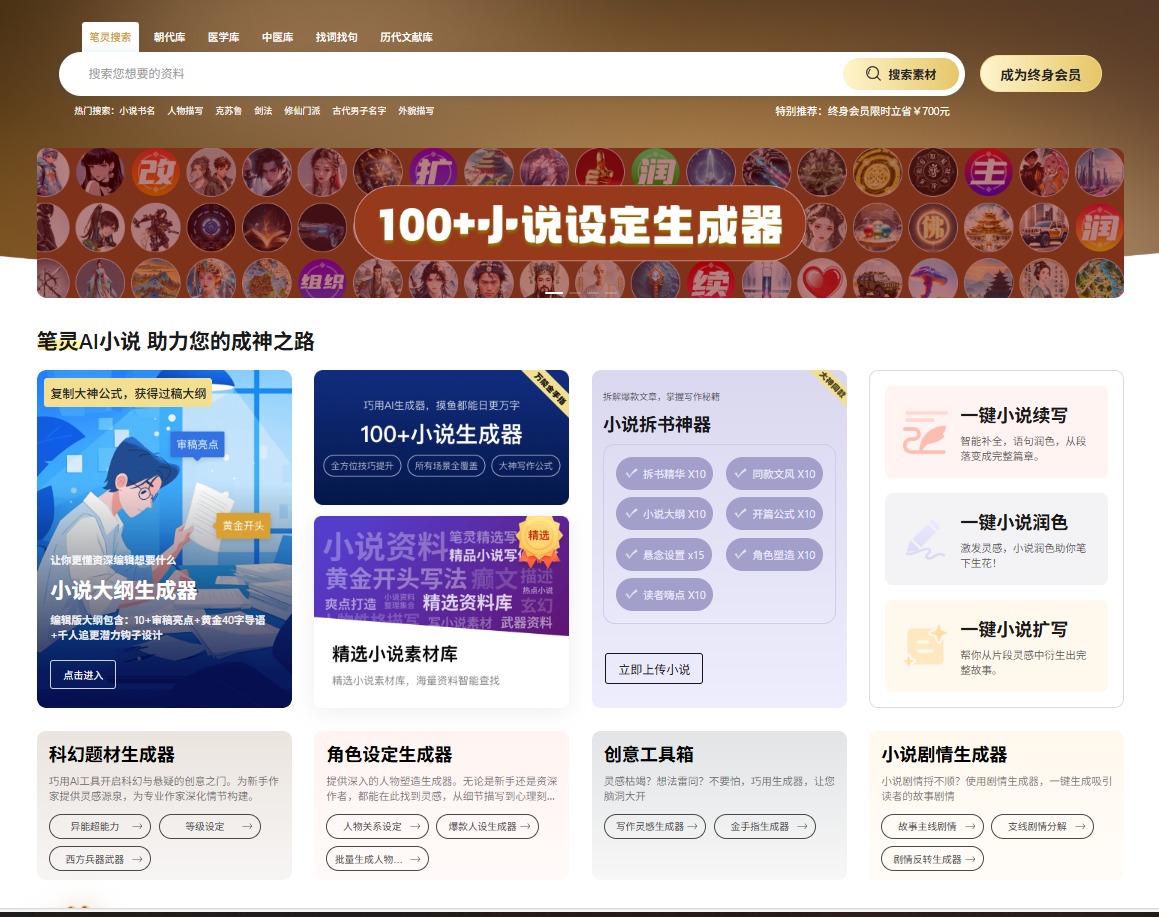Screen dimensions: 1159x917
Task: Select hot search term 外貌描写
Action: pos(416,111)
